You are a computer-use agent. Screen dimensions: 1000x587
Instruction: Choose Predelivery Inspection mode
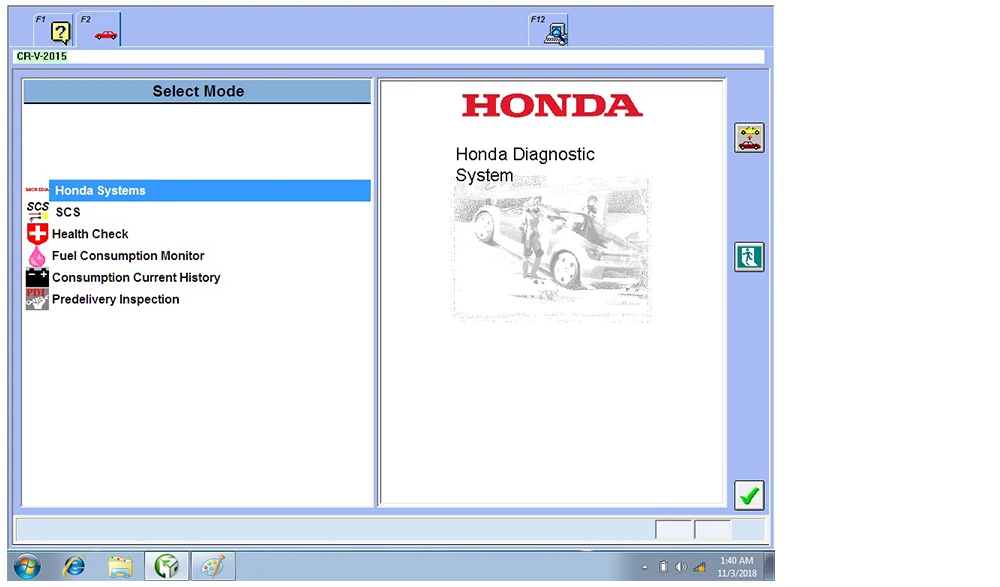(x=115, y=299)
